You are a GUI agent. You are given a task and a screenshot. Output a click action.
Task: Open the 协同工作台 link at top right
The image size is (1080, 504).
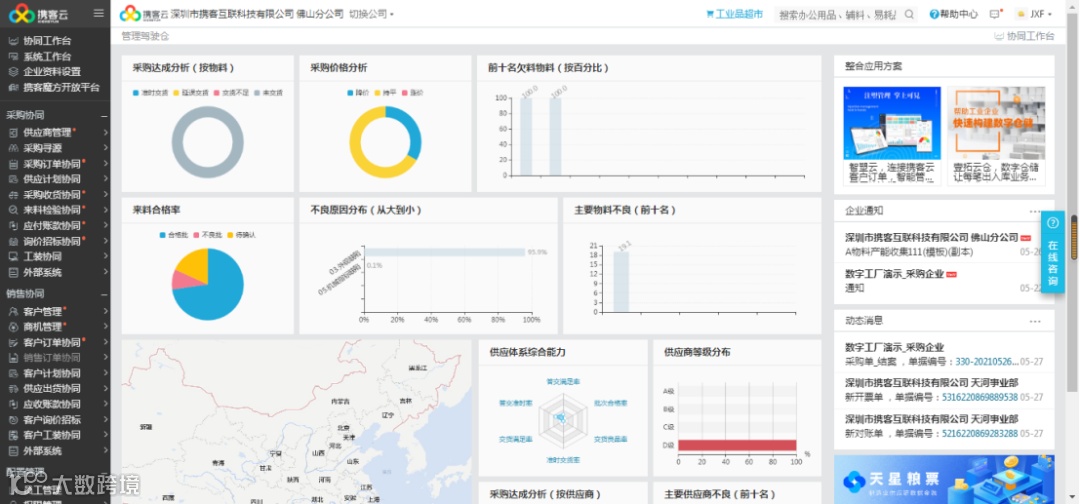1024,36
